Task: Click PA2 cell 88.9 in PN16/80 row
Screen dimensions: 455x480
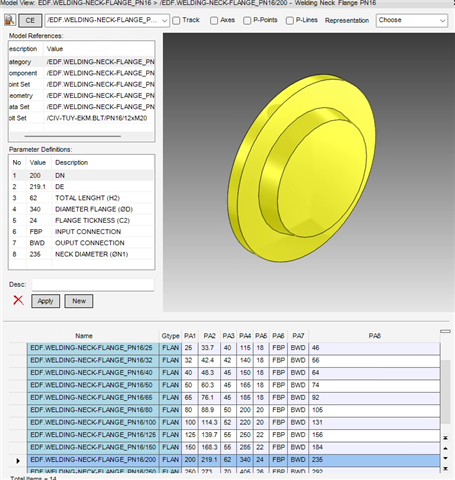Action: pos(208,410)
